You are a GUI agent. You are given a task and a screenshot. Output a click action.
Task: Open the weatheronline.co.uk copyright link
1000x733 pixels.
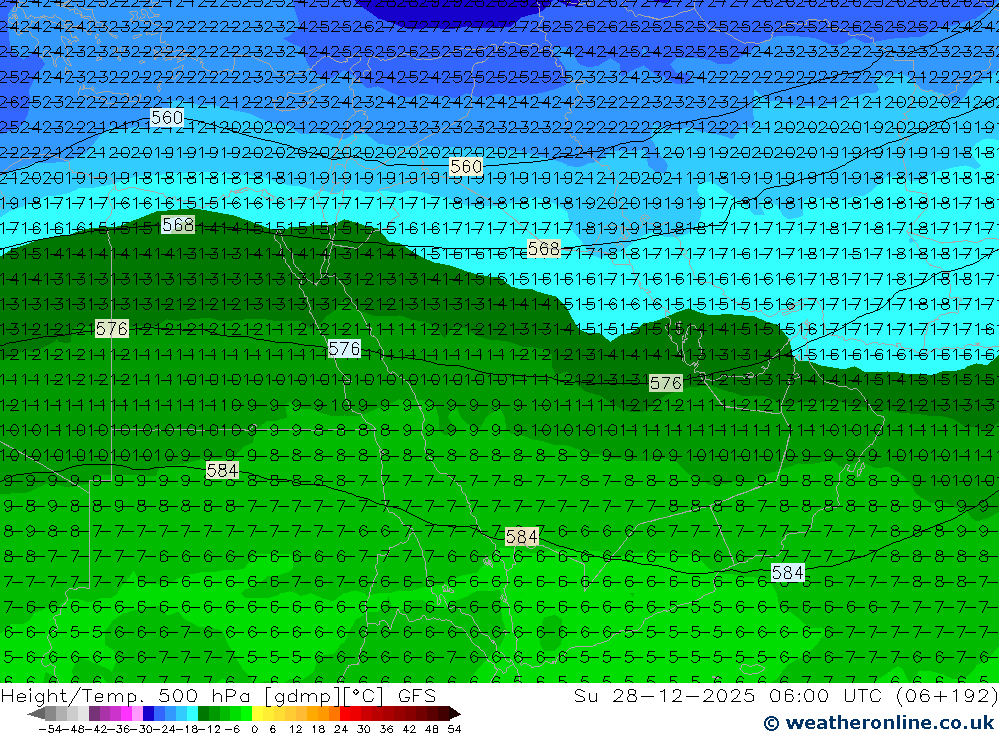point(879,723)
